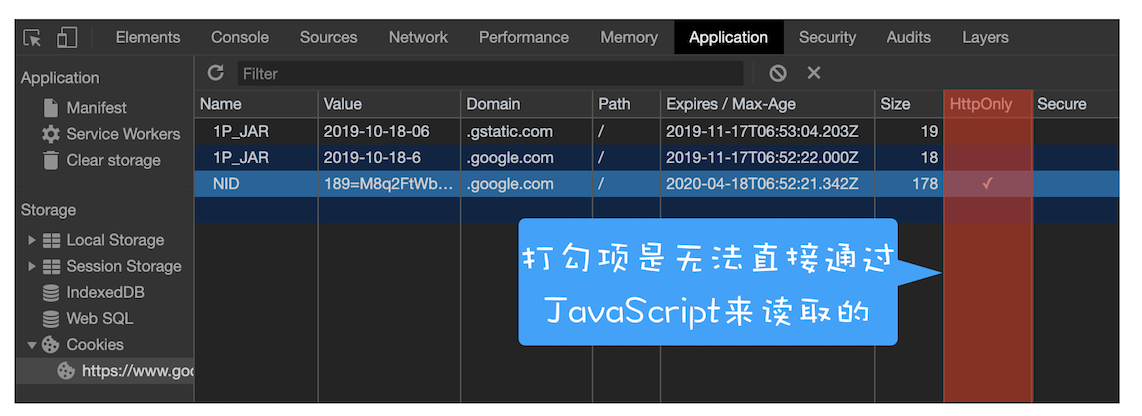This screenshot has height=416, width=1142.
Task: Sort cookies by HttpOnly column header
Action: tap(981, 104)
